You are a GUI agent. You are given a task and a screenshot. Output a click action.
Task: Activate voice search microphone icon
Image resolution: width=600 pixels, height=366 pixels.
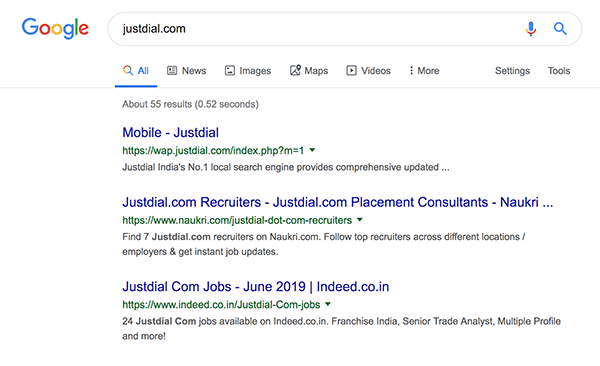531,29
